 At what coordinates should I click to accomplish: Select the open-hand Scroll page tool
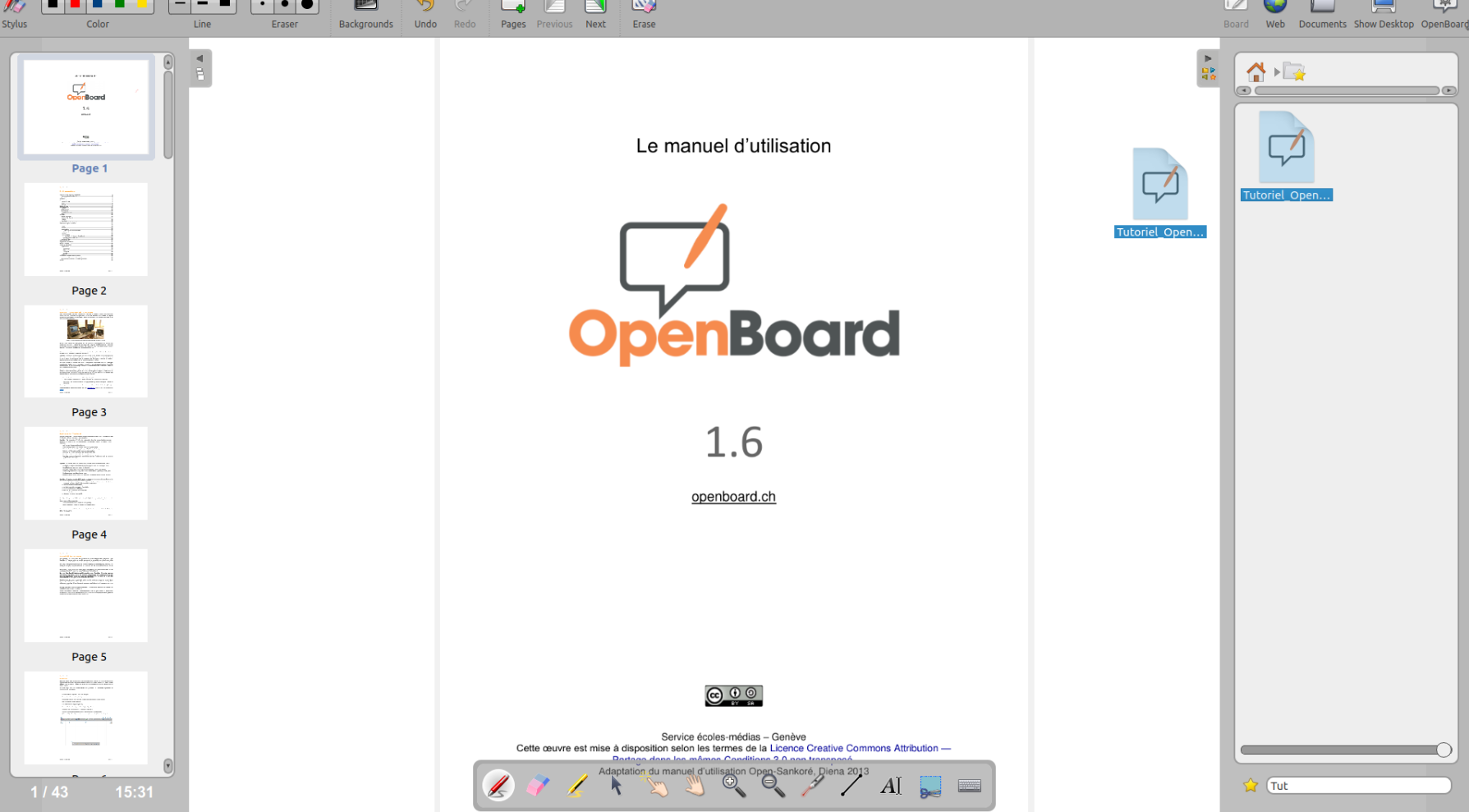point(695,786)
